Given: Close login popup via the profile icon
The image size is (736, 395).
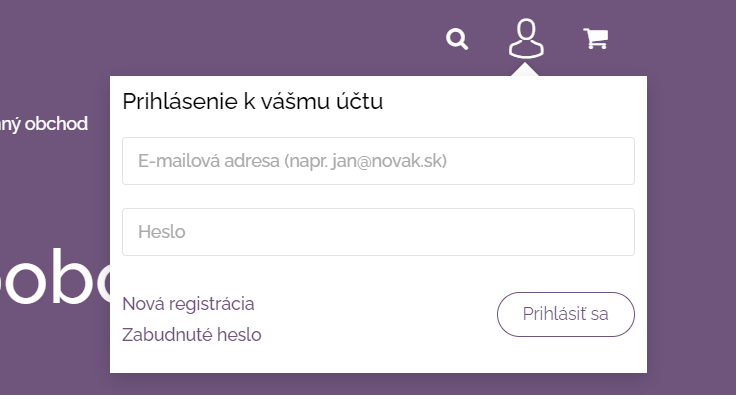Looking at the screenshot, I should tap(526, 38).
